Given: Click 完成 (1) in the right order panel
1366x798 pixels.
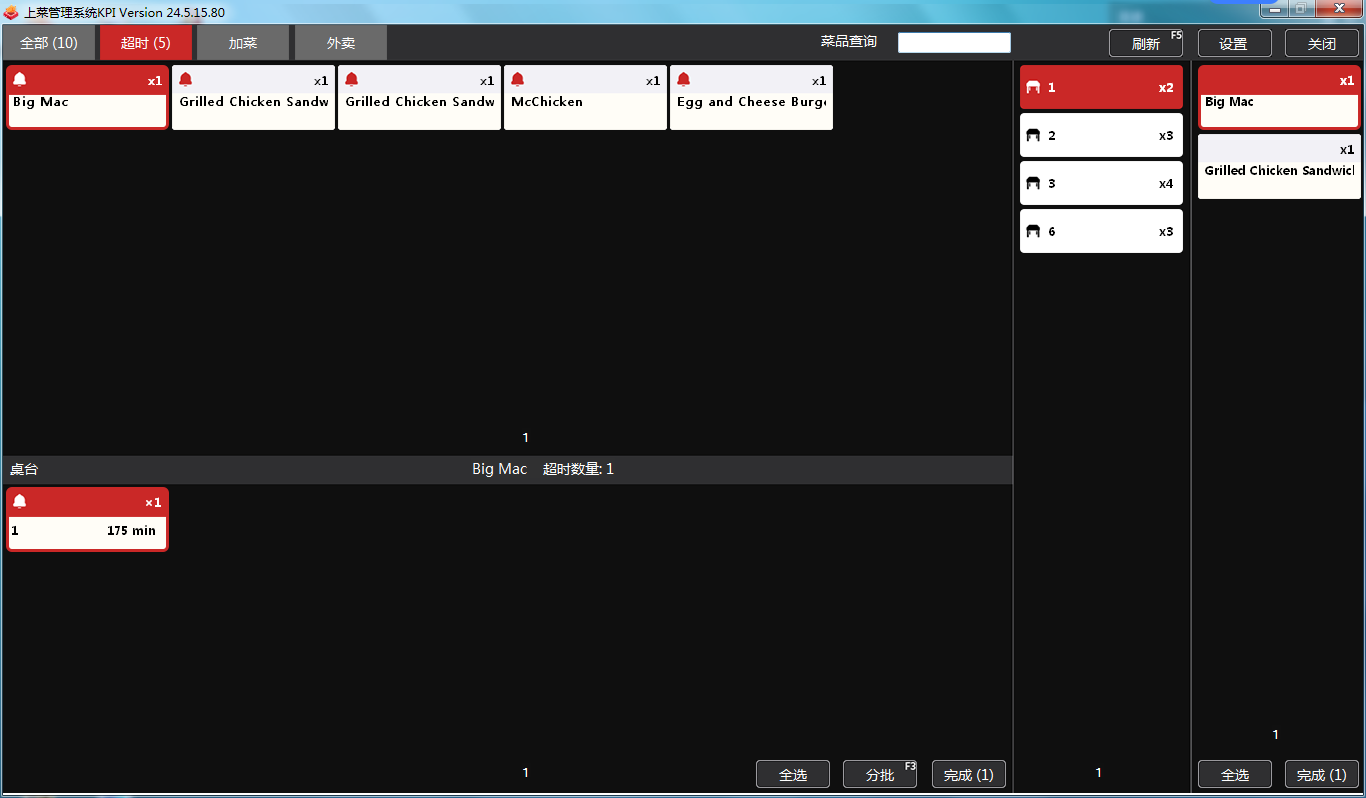Looking at the screenshot, I should [1321, 775].
